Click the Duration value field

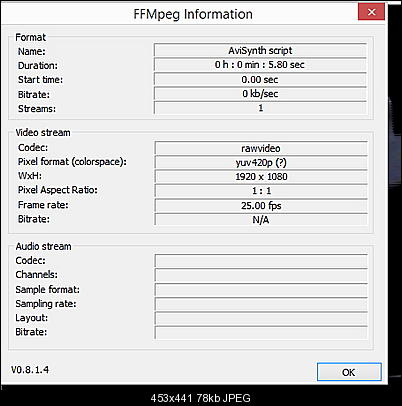tap(260, 65)
